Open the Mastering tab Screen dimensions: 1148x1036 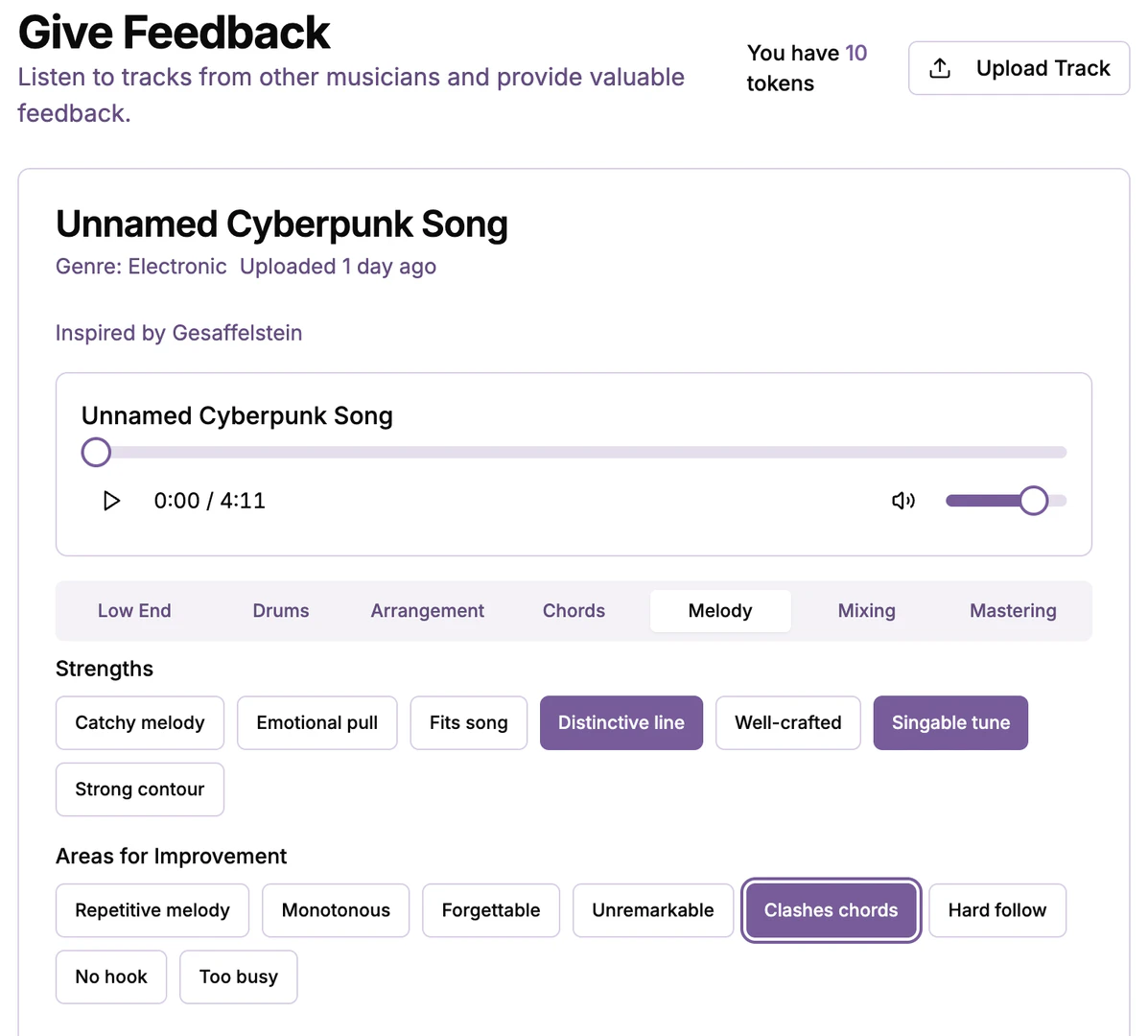tap(1013, 611)
